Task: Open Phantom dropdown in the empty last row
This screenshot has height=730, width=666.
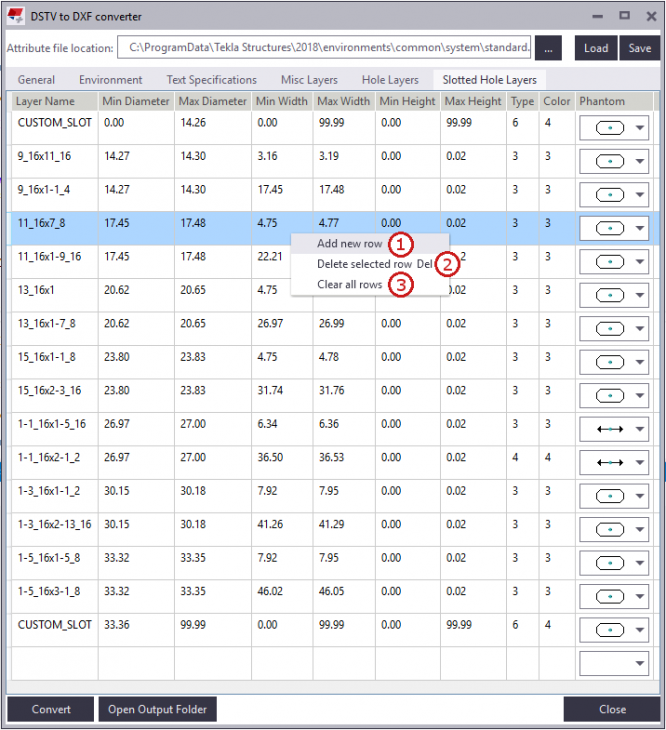Action: tap(614, 663)
